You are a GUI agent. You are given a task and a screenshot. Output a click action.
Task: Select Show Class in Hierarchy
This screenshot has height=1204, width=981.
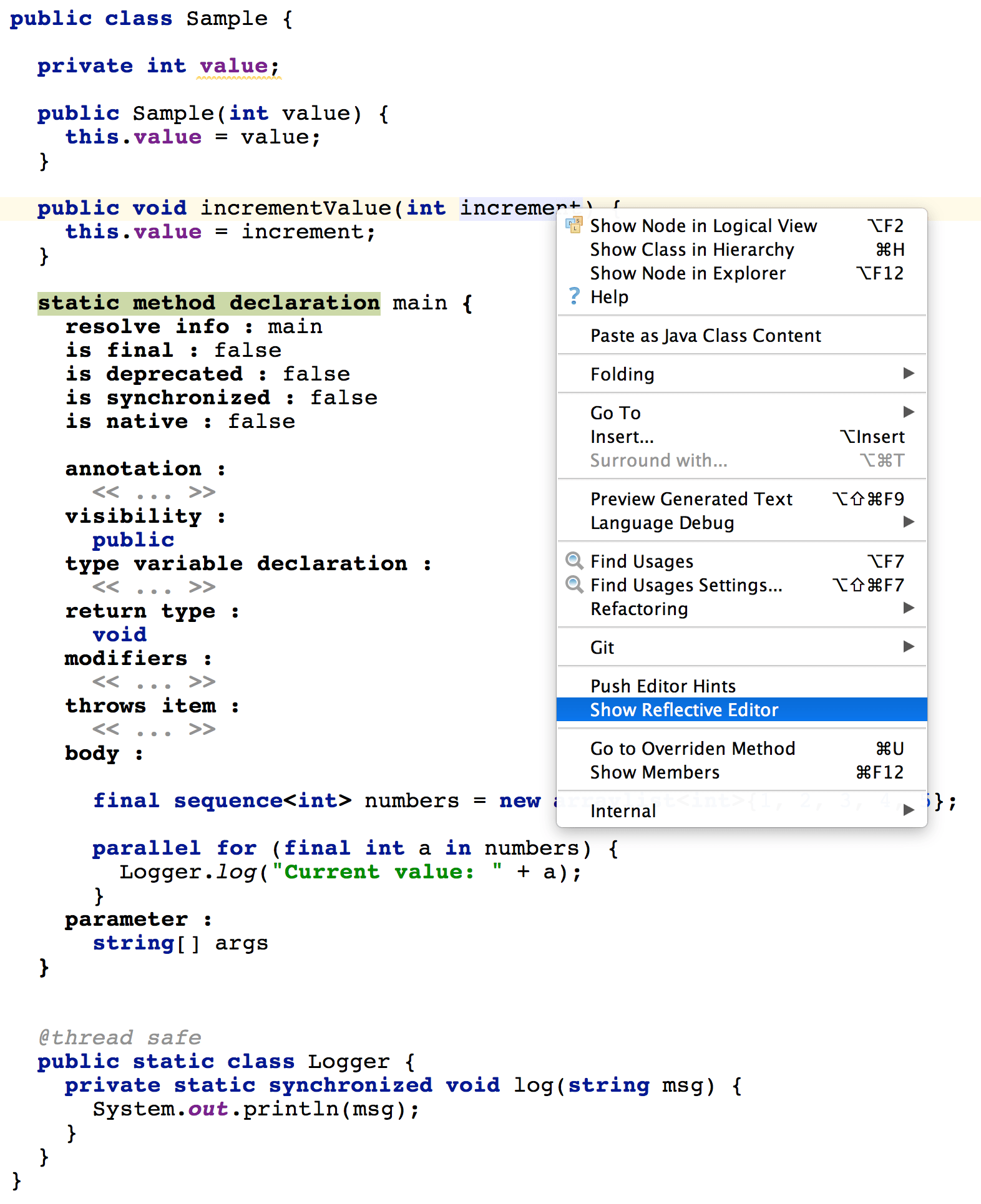click(691, 250)
